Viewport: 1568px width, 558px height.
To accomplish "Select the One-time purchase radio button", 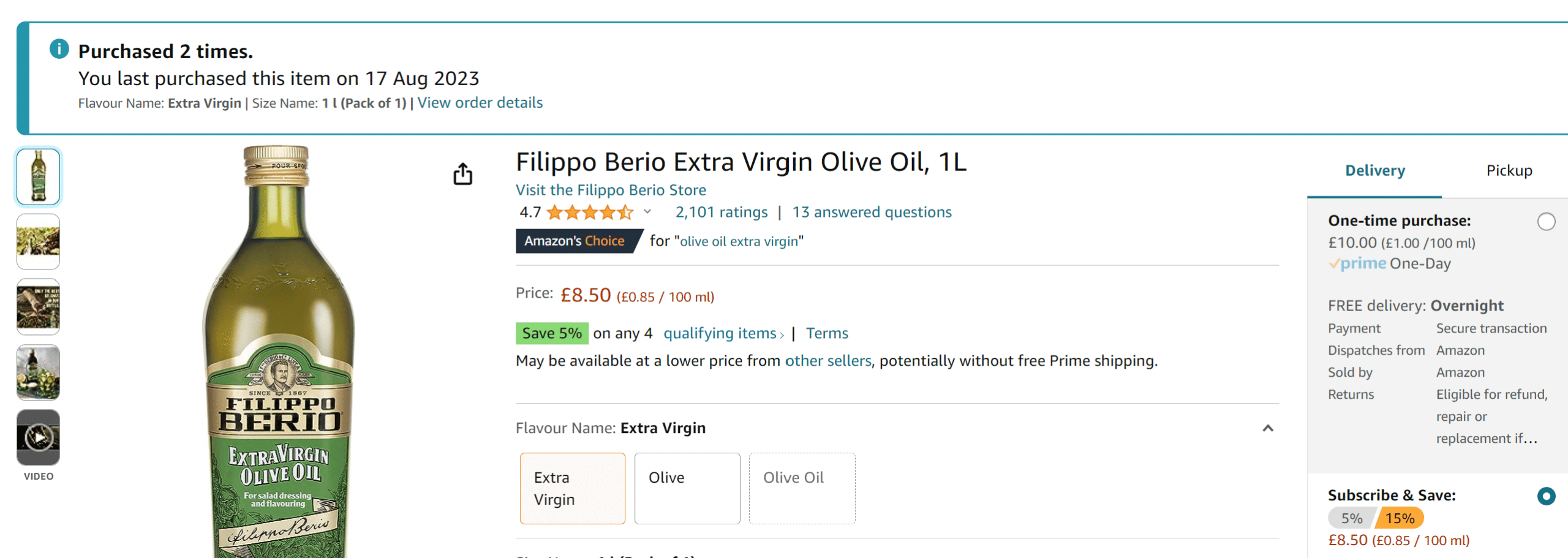I will click(x=1546, y=221).
